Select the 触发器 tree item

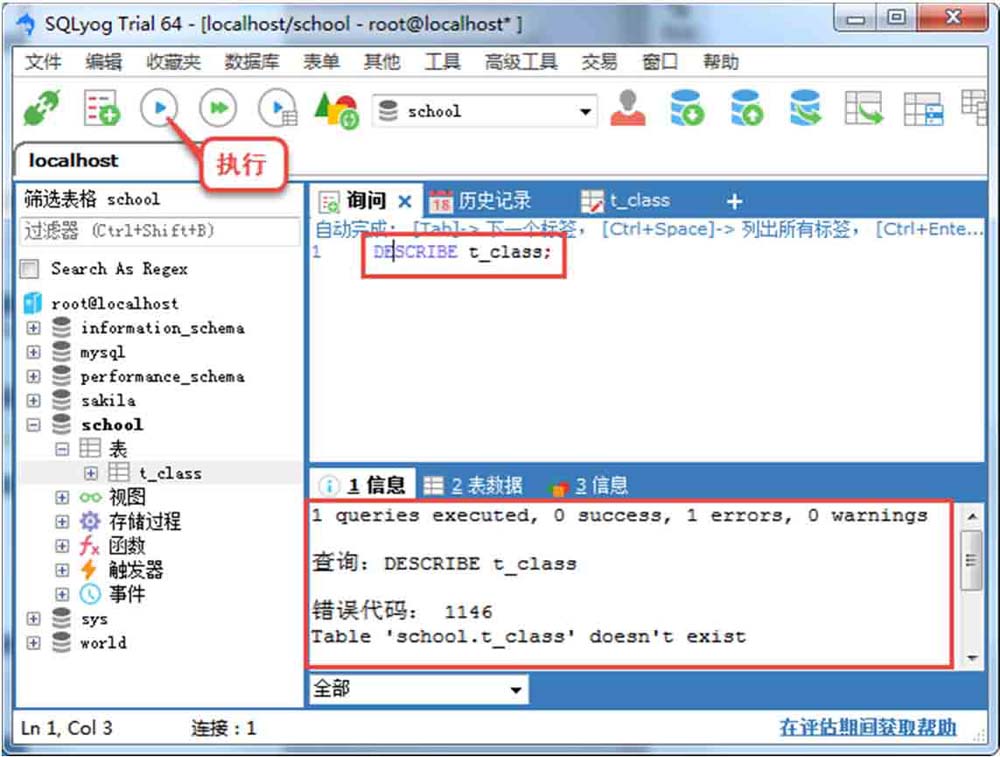[x=136, y=570]
